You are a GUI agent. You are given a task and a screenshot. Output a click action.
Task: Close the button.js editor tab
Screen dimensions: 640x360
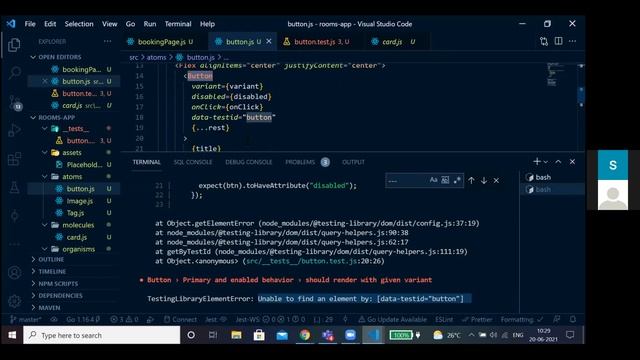tap(269, 41)
